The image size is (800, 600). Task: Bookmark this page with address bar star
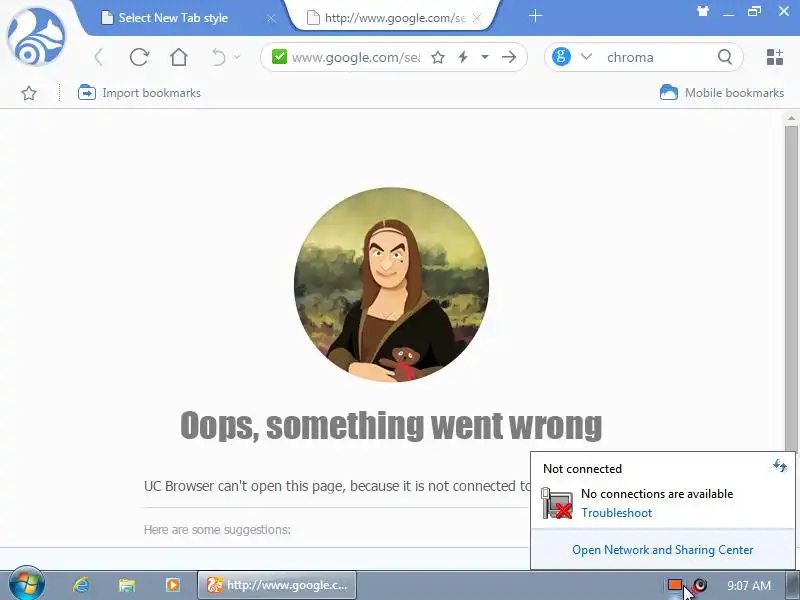click(x=438, y=57)
